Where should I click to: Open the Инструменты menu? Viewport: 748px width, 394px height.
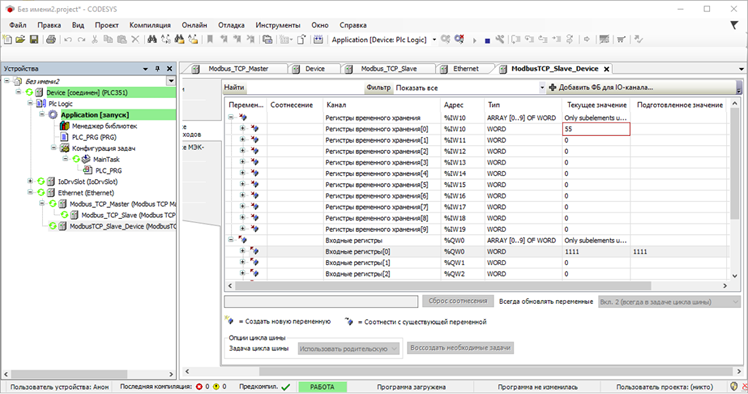(x=278, y=25)
